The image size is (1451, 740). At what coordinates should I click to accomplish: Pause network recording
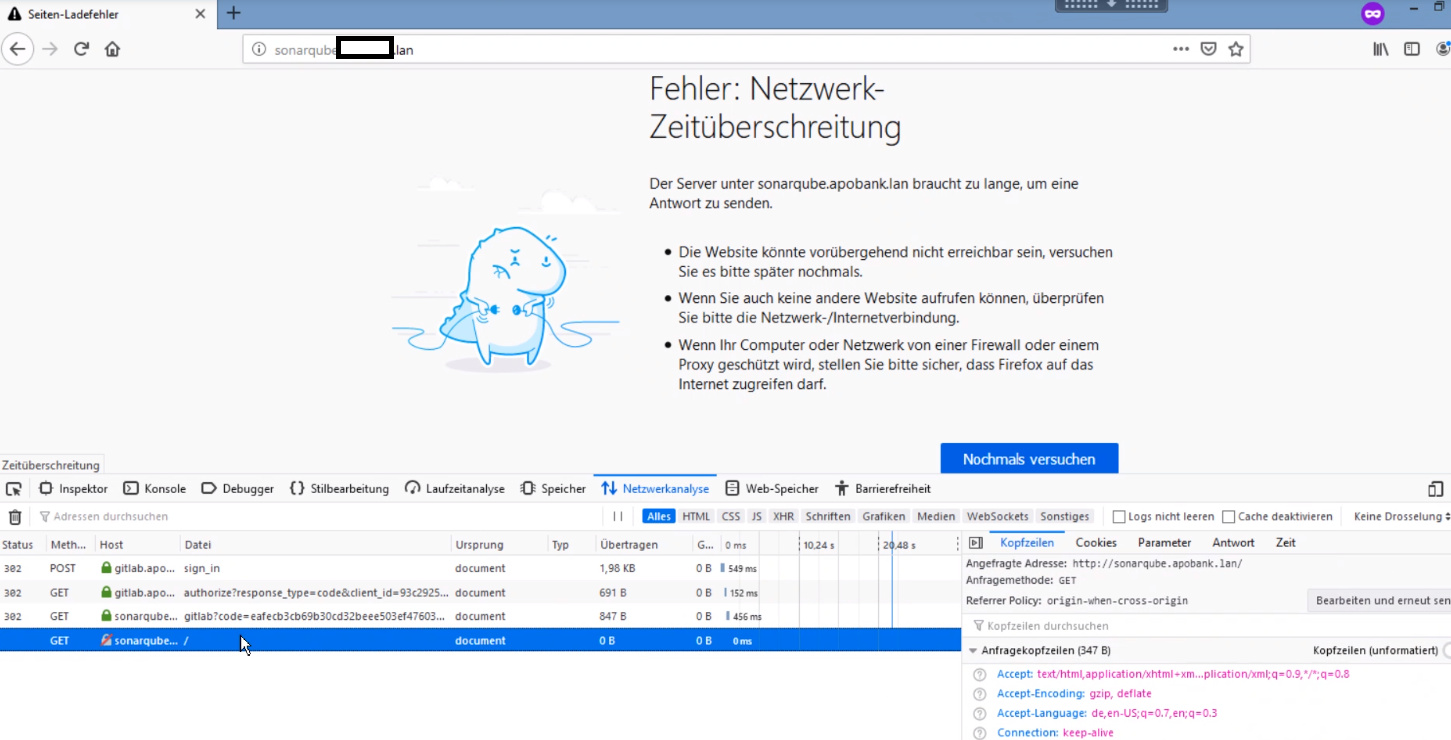[618, 517]
